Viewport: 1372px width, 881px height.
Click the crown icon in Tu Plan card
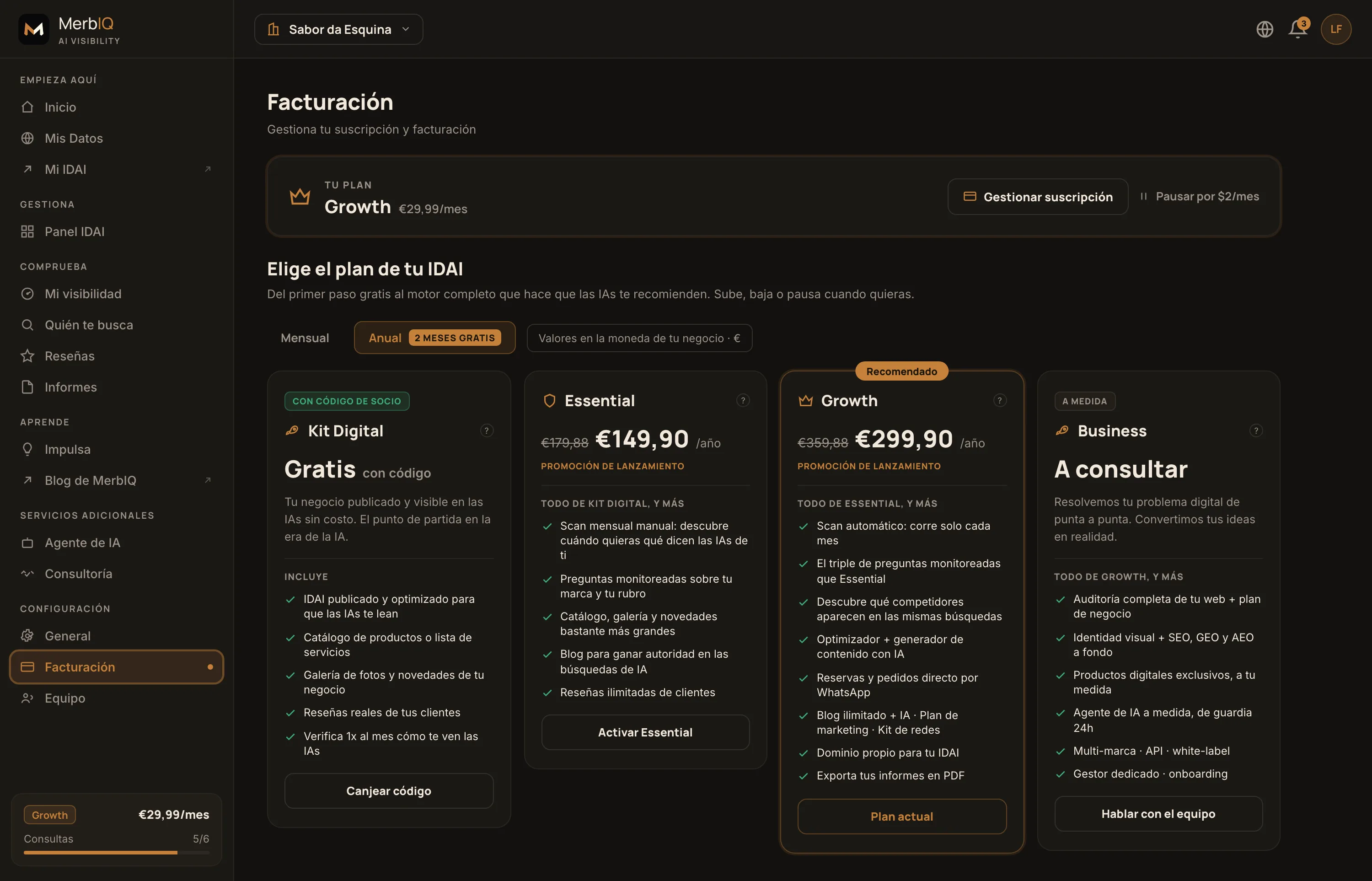tap(300, 197)
